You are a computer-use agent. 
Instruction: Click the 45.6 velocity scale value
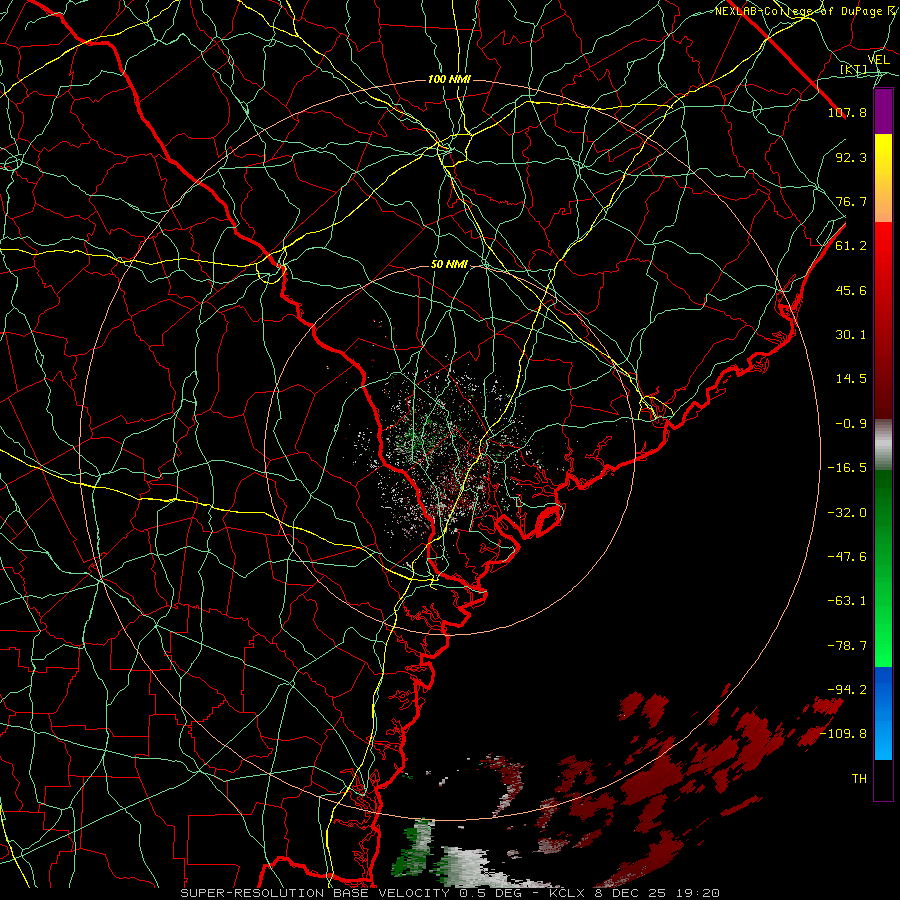coord(851,290)
